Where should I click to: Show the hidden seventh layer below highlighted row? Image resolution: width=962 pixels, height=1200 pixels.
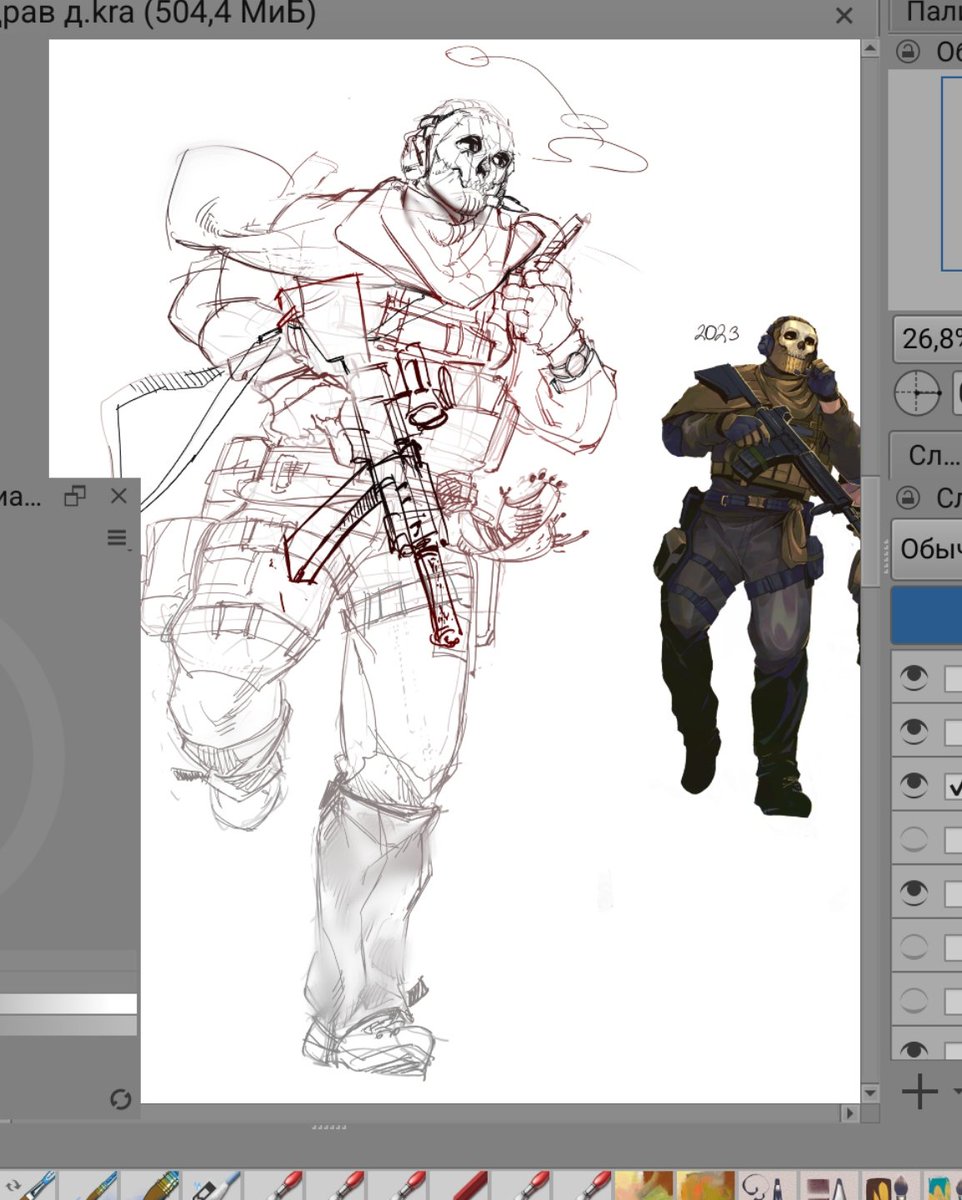click(x=913, y=999)
